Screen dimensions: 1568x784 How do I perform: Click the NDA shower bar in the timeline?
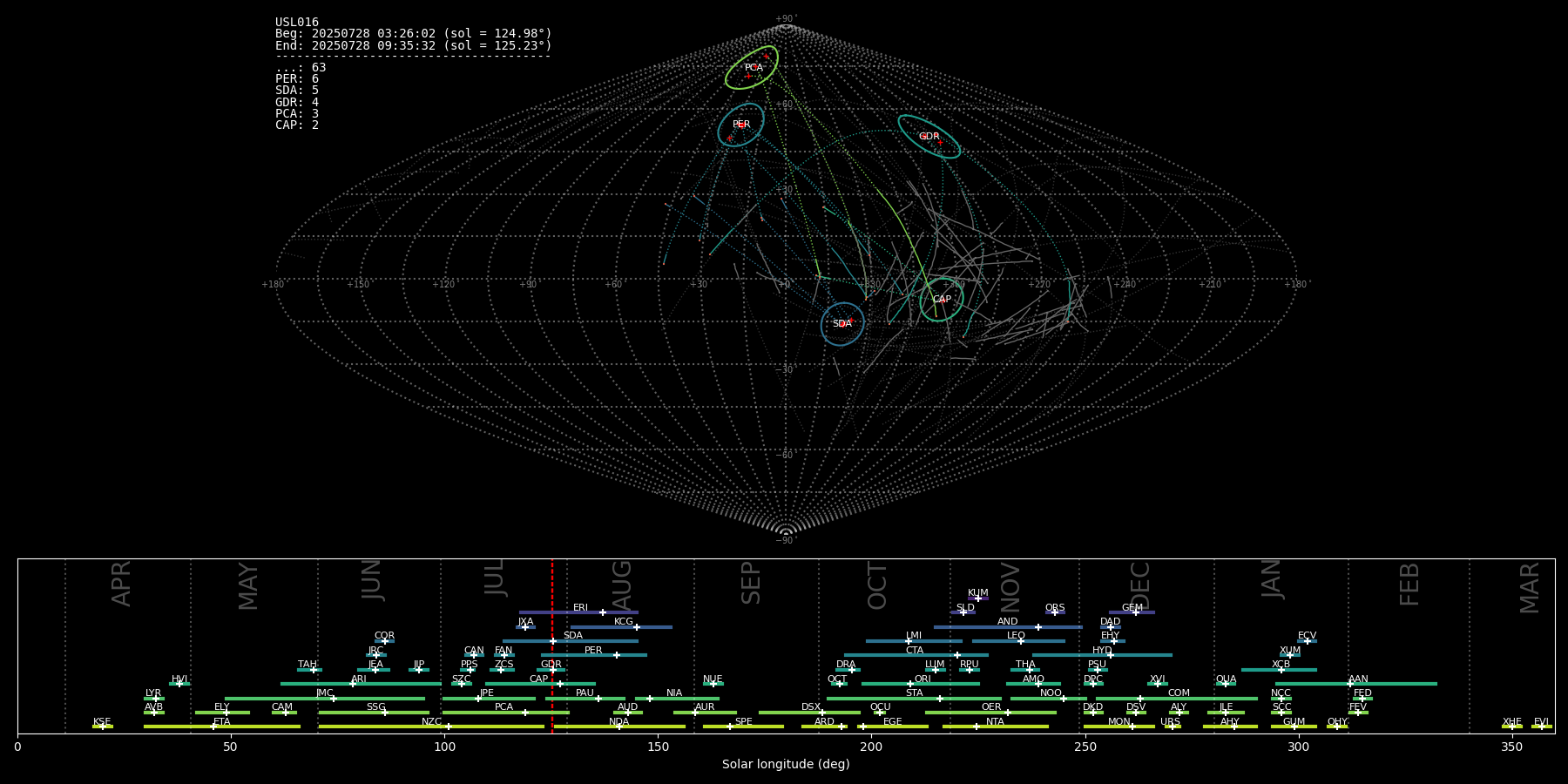tap(618, 727)
